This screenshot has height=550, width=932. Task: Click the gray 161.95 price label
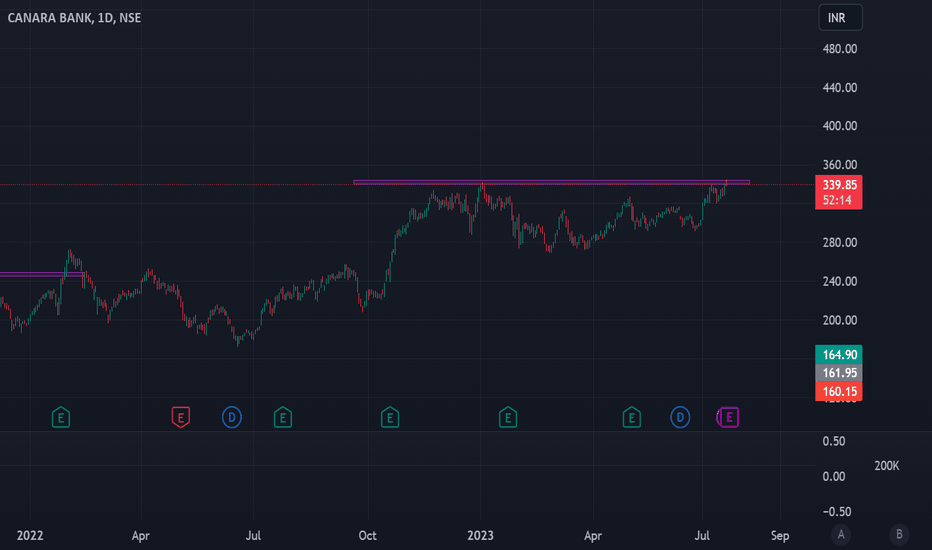tap(839, 373)
